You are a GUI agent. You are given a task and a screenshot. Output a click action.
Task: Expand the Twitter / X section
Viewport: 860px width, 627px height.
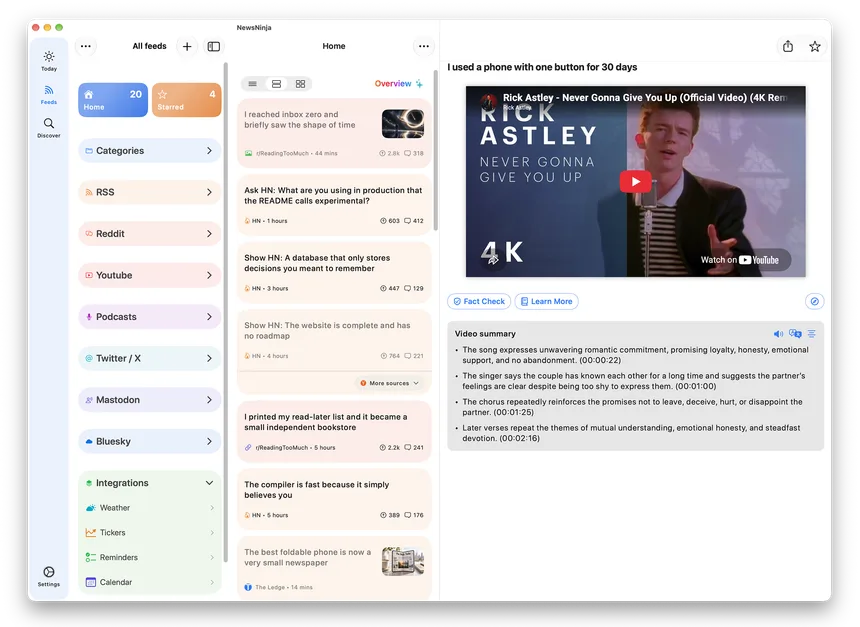coord(150,358)
